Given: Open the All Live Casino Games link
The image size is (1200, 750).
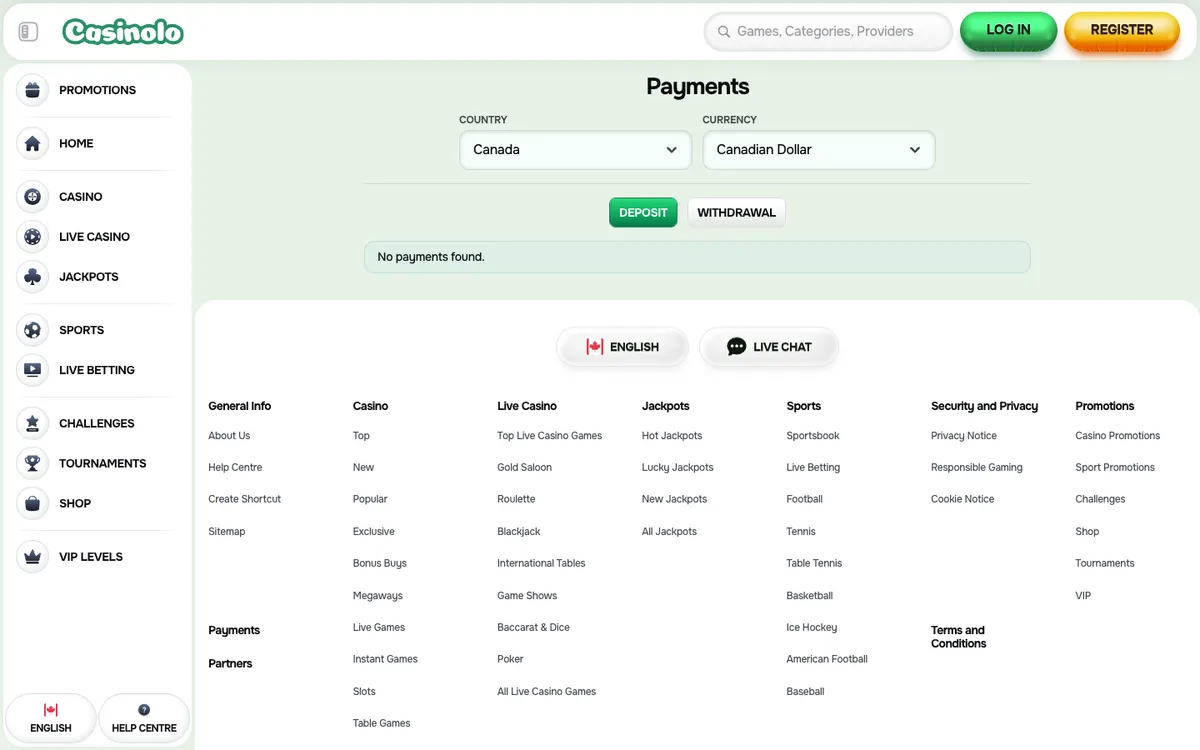Looking at the screenshot, I should [x=546, y=692].
